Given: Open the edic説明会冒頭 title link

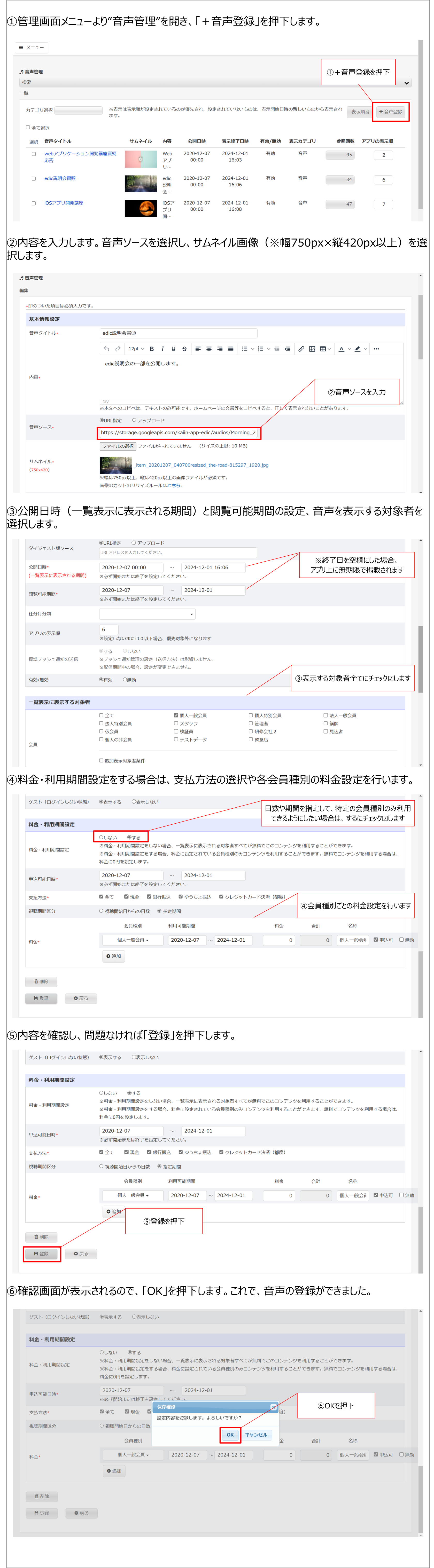Looking at the screenshot, I should 60,178.
